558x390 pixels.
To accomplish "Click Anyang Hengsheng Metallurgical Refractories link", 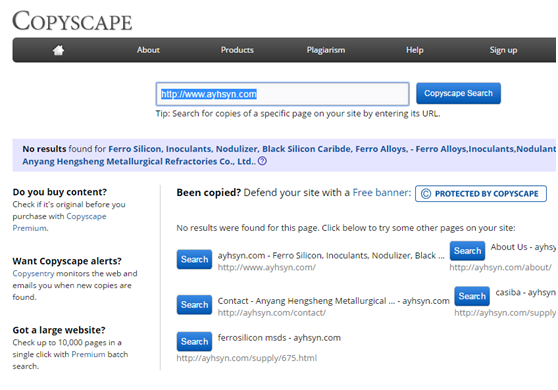I will [x=139, y=162].
